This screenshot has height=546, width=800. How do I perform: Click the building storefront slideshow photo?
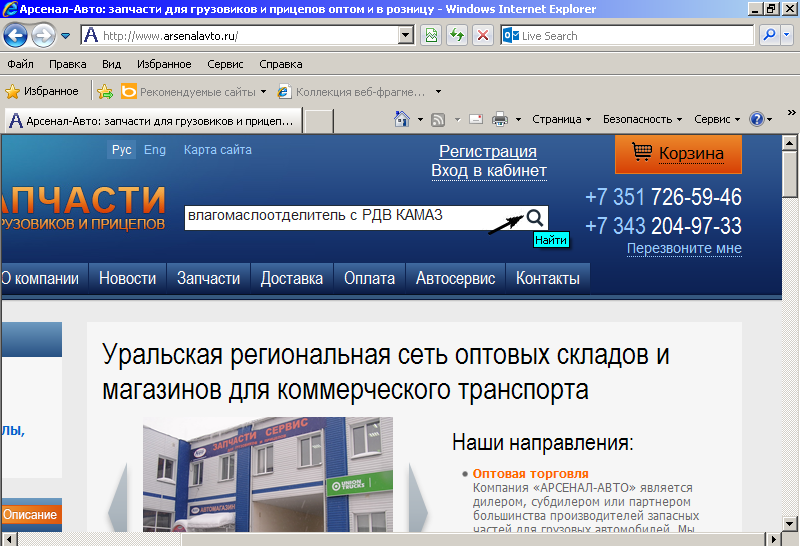268,475
